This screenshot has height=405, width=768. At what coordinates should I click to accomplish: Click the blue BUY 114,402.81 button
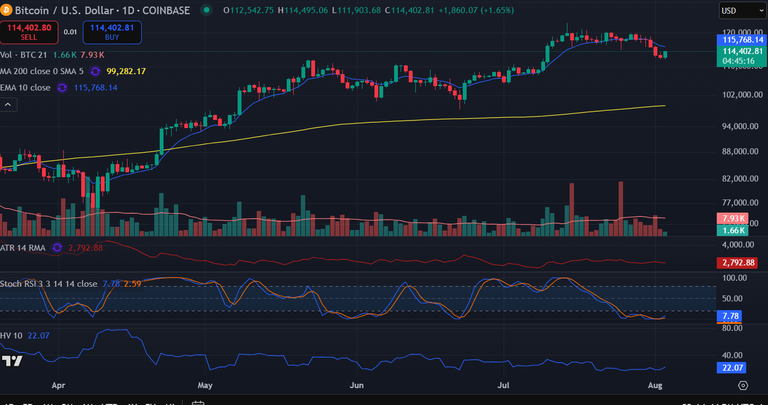pos(112,32)
